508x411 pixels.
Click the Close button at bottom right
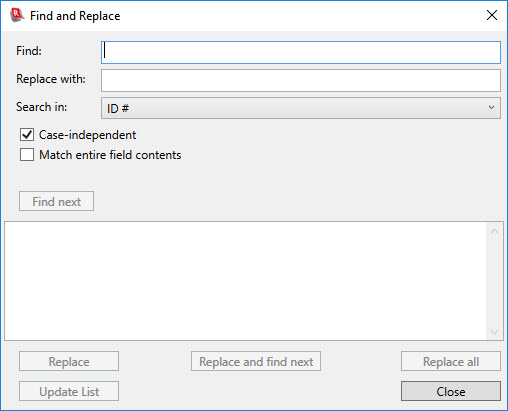click(x=451, y=391)
